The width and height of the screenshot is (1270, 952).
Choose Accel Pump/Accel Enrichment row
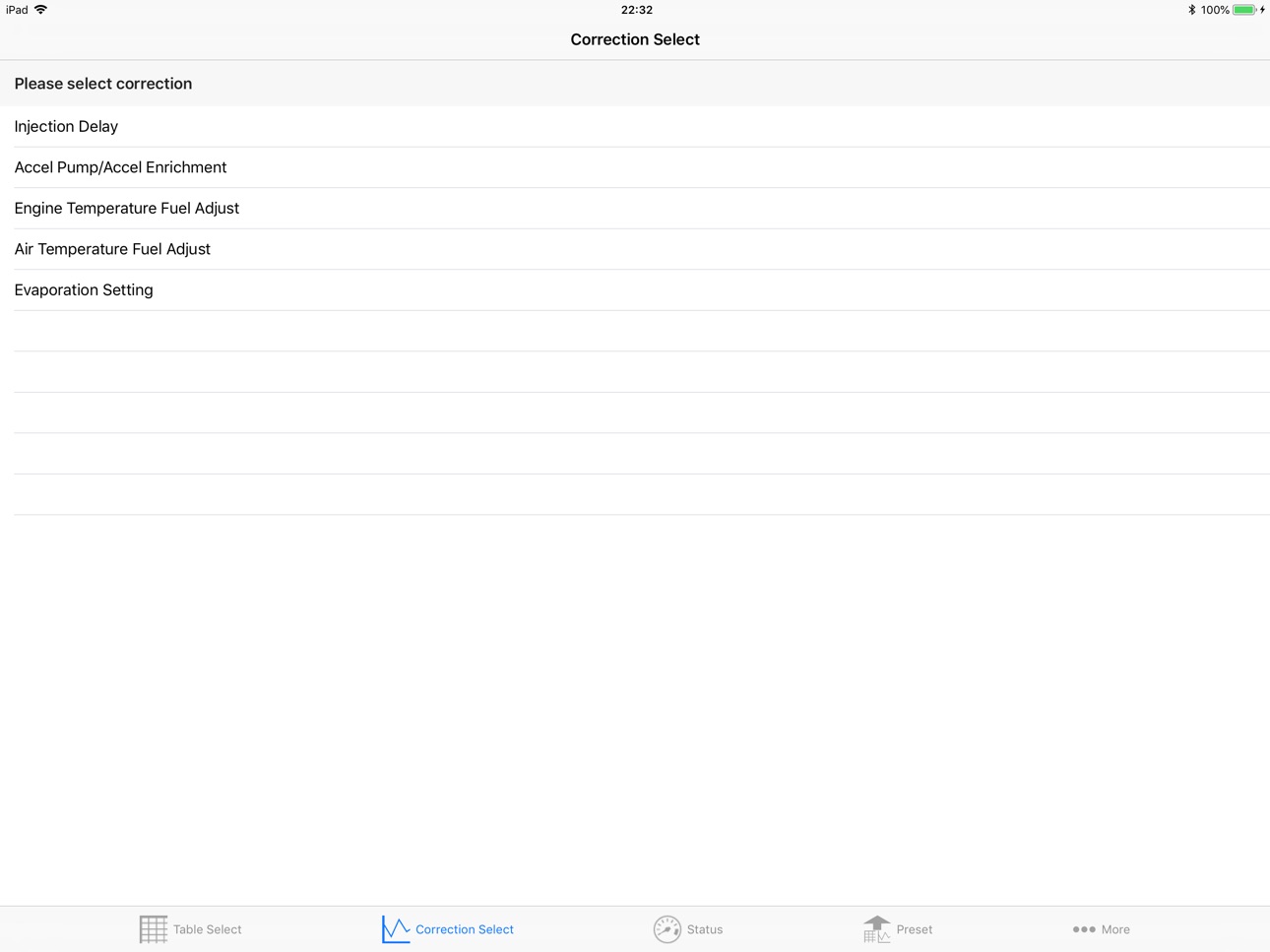coord(635,167)
